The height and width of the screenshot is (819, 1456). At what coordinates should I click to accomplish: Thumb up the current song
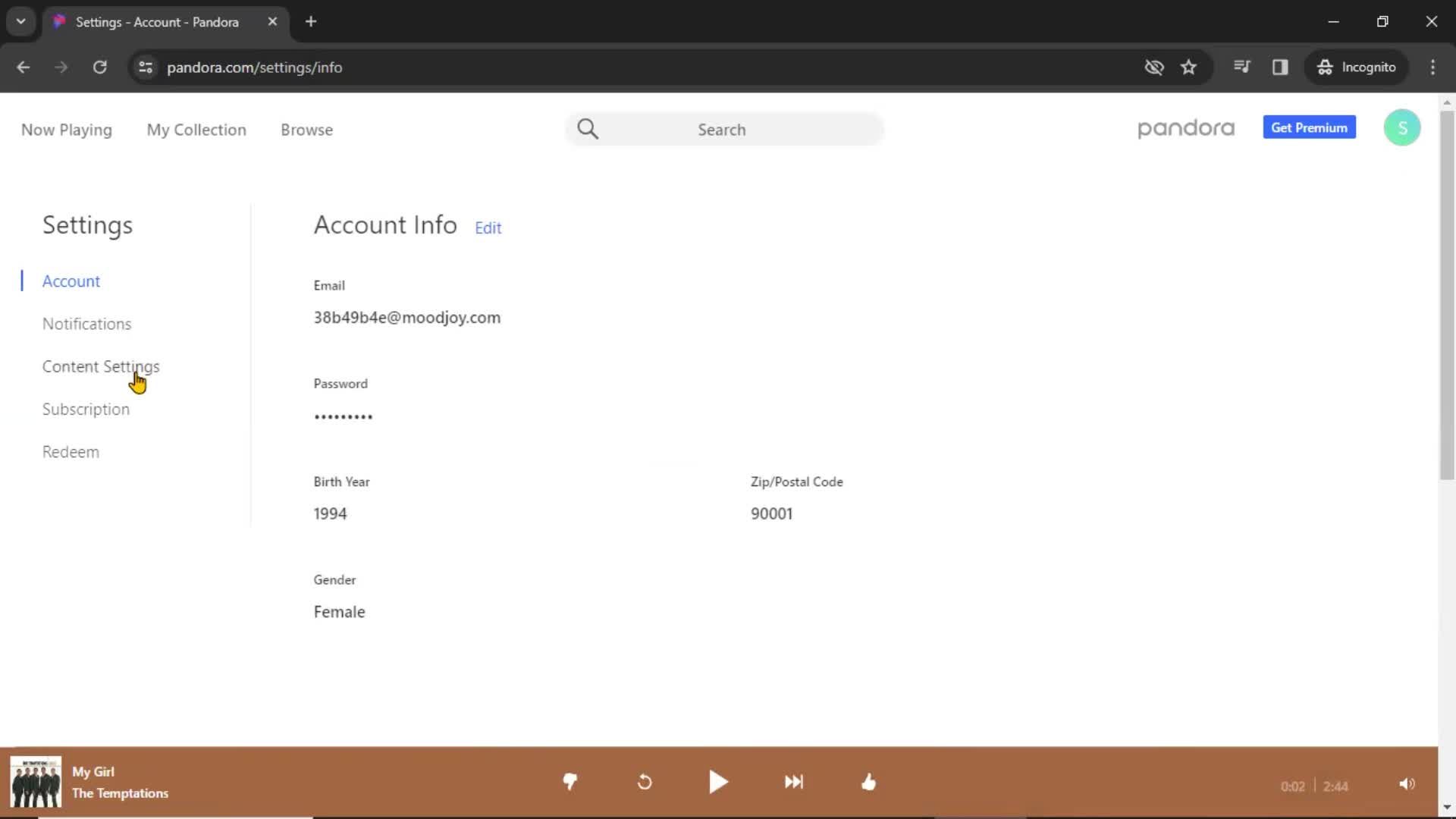click(x=868, y=782)
